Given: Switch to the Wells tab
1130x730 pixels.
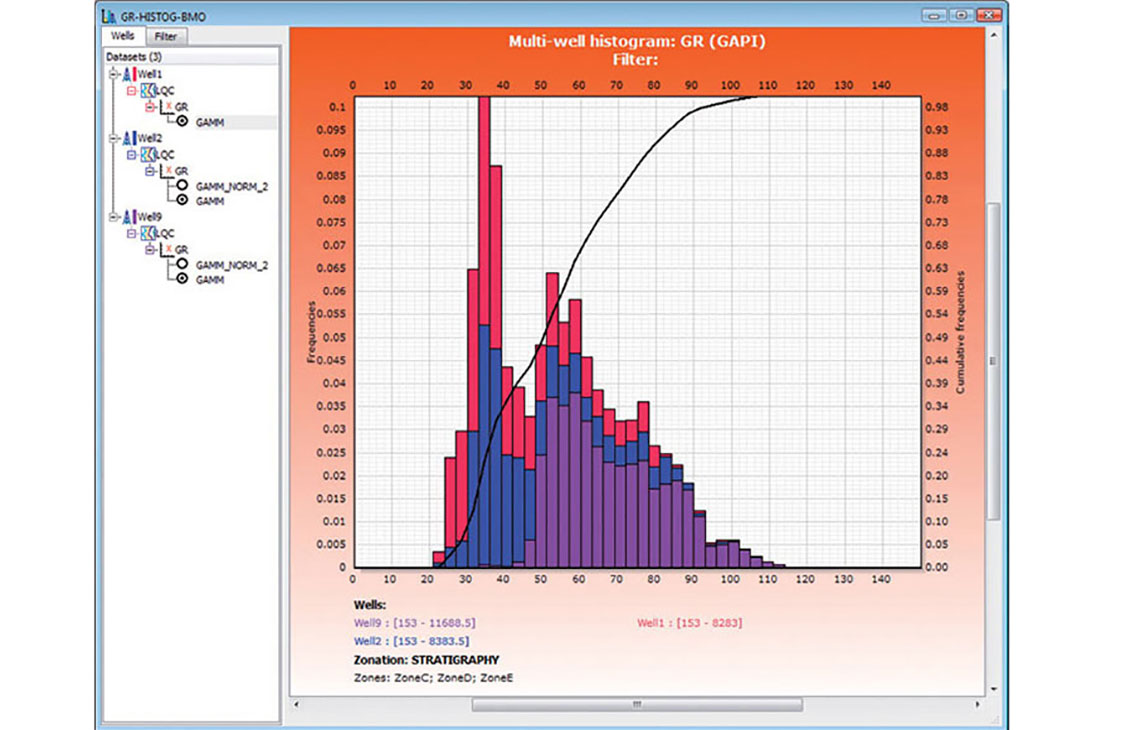Looking at the screenshot, I should 123,35.
